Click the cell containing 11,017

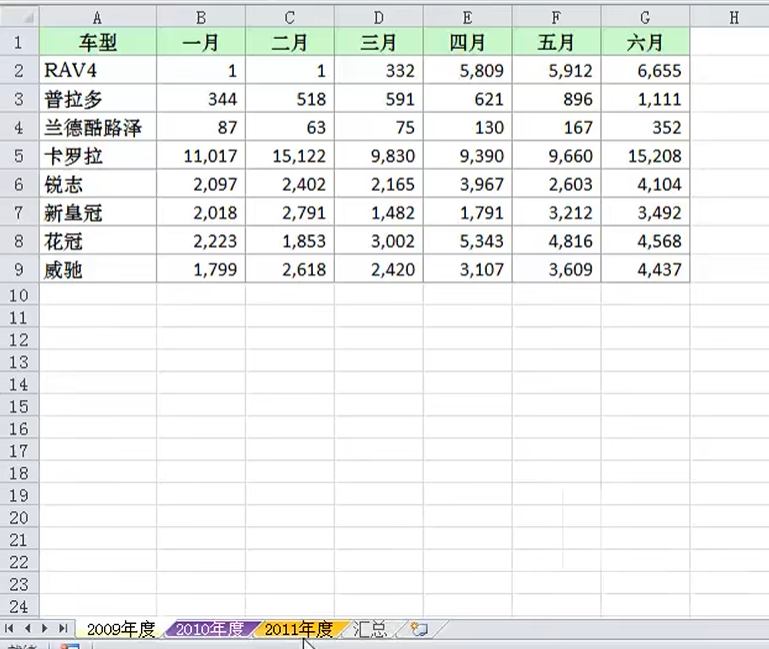pos(201,156)
